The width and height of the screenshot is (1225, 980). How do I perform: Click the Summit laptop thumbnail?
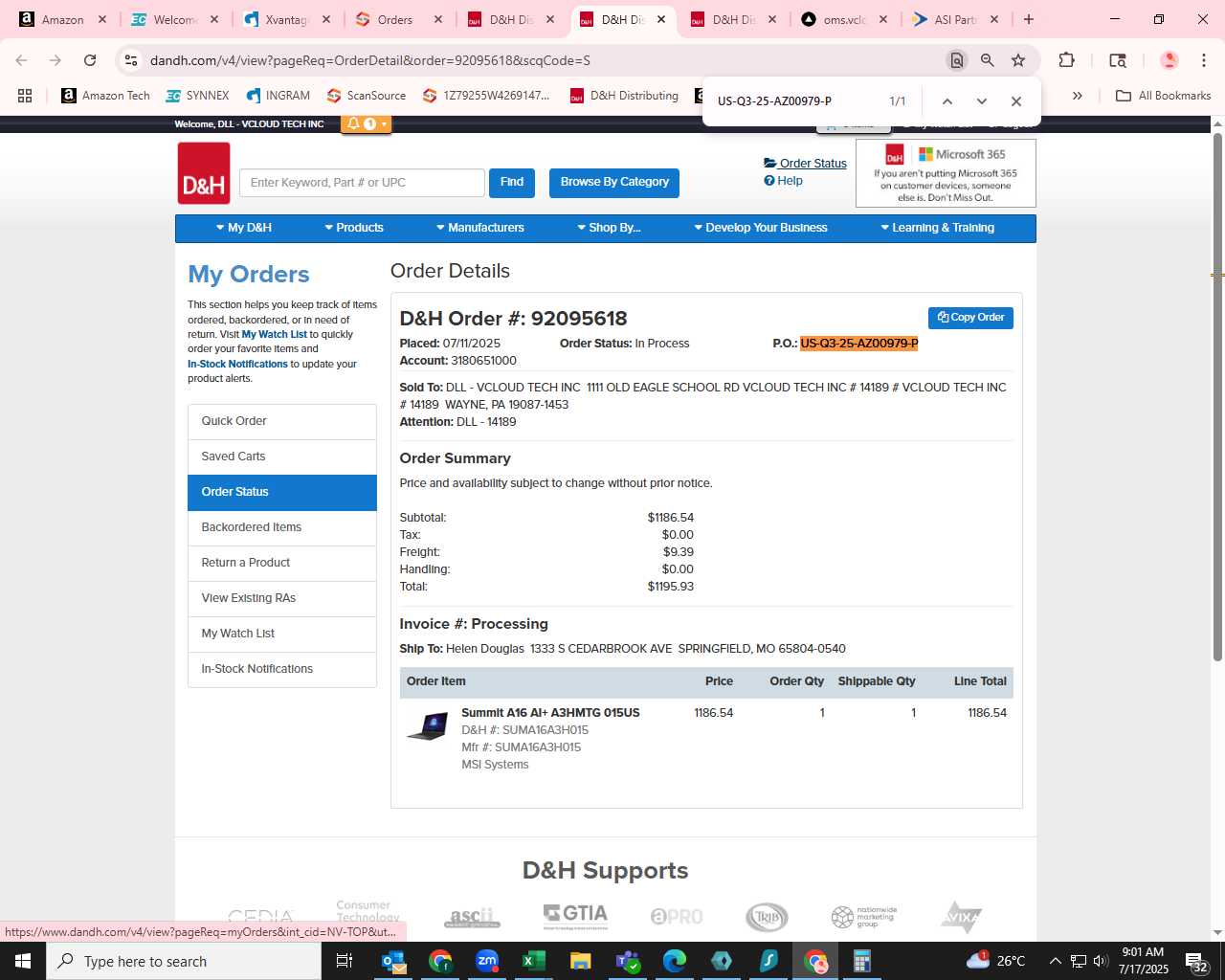pos(428,726)
